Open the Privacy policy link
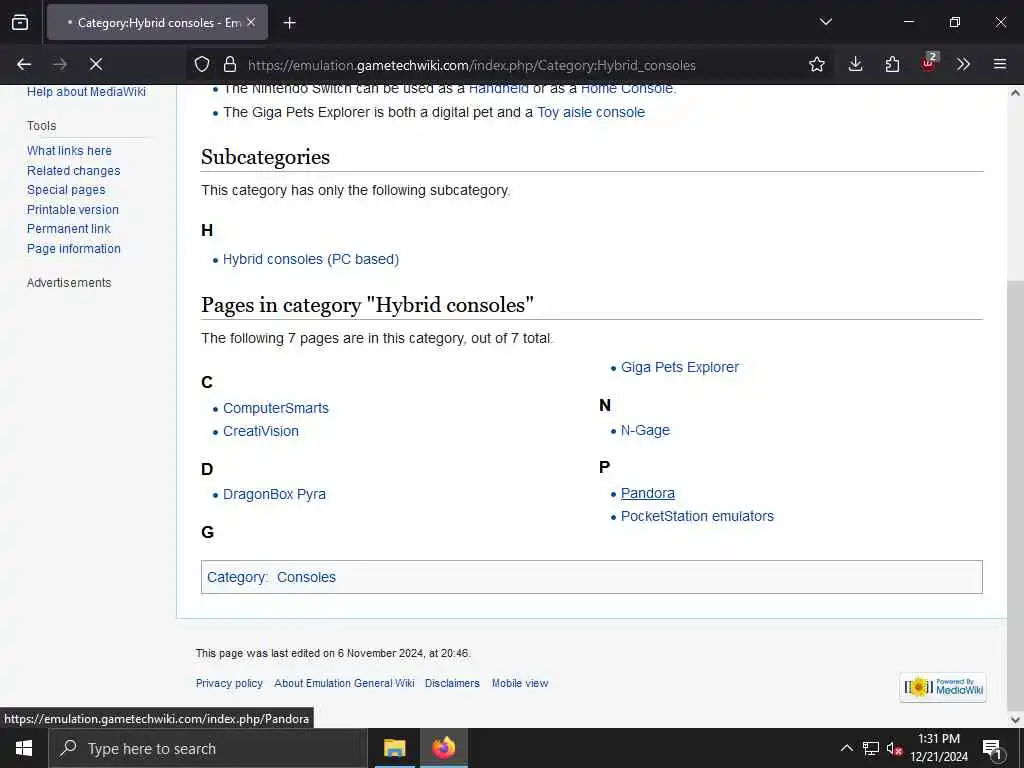This screenshot has height=768, width=1024. coord(229,683)
